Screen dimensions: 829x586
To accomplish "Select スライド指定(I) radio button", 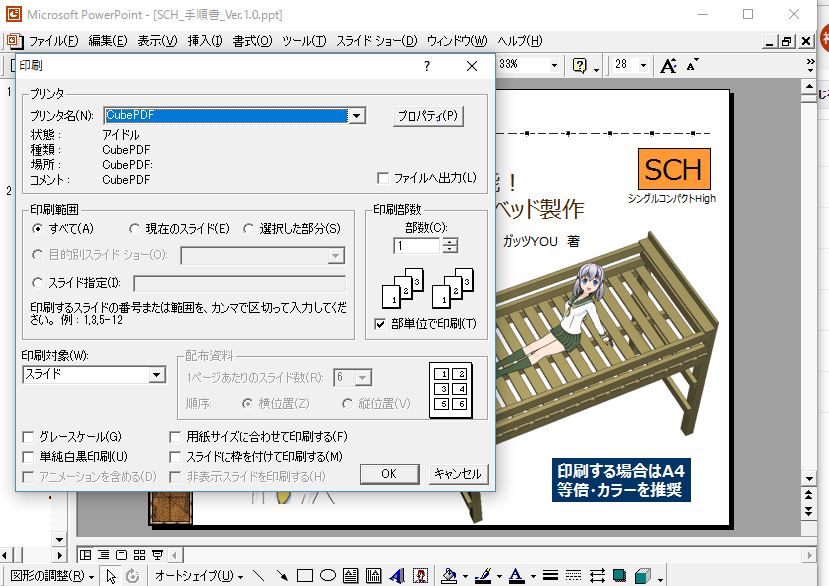I will click(x=38, y=283).
